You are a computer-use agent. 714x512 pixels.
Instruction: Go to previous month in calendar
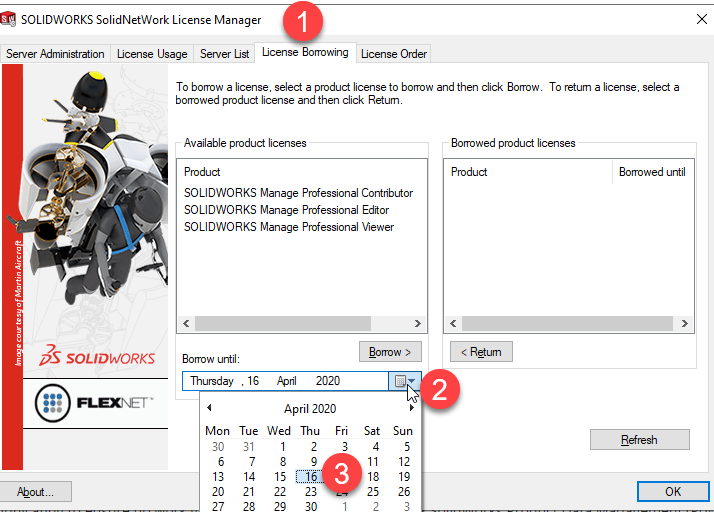(x=210, y=408)
